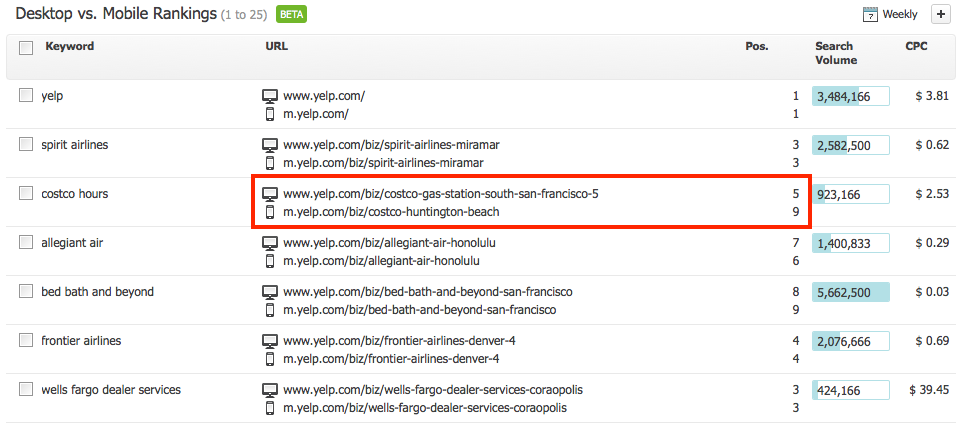Open www.yelp.com/biz/spirit-airlines-miramar link
962x427 pixels.
click(391, 145)
